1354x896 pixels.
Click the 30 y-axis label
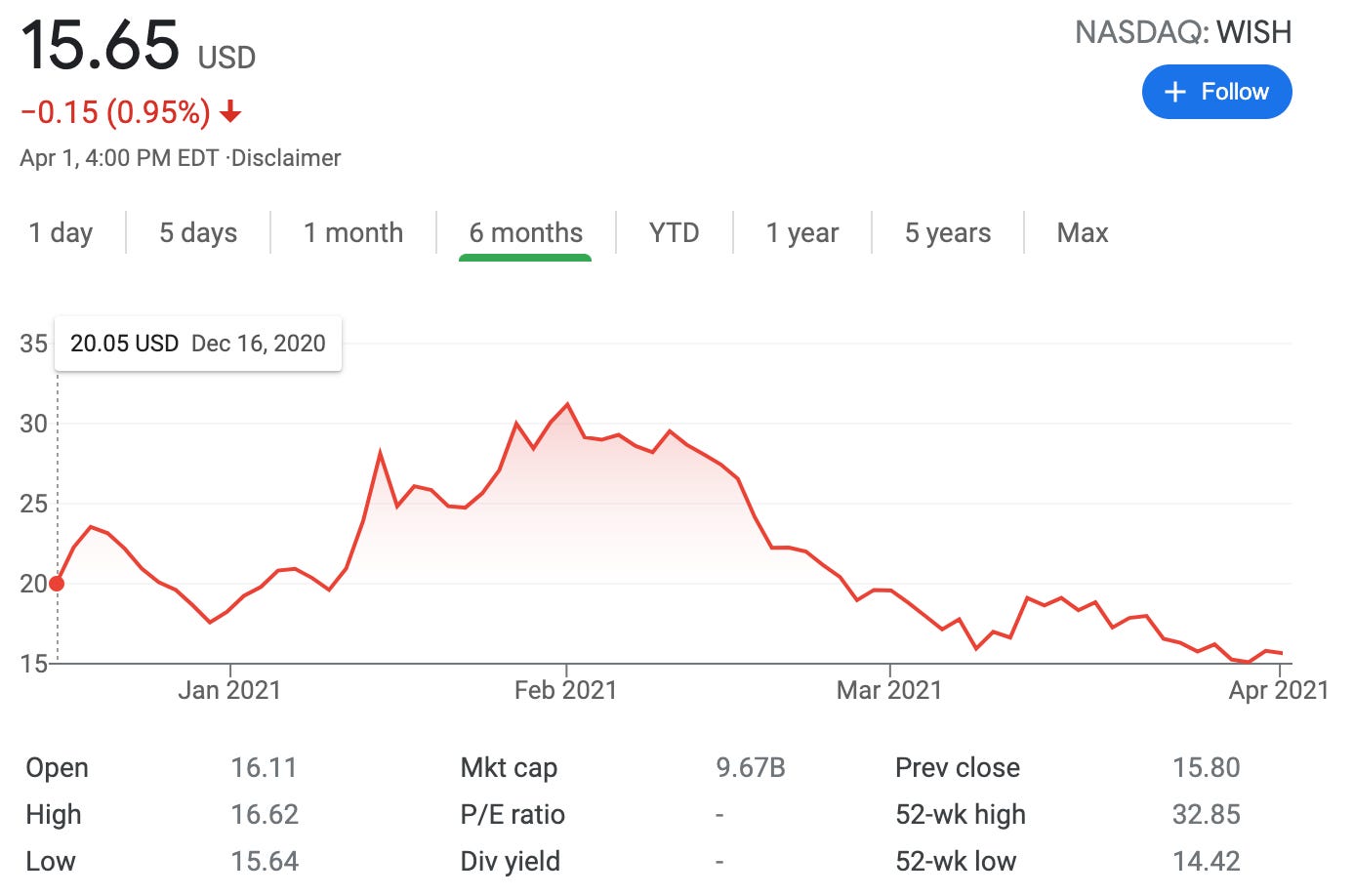(x=33, y=424)
